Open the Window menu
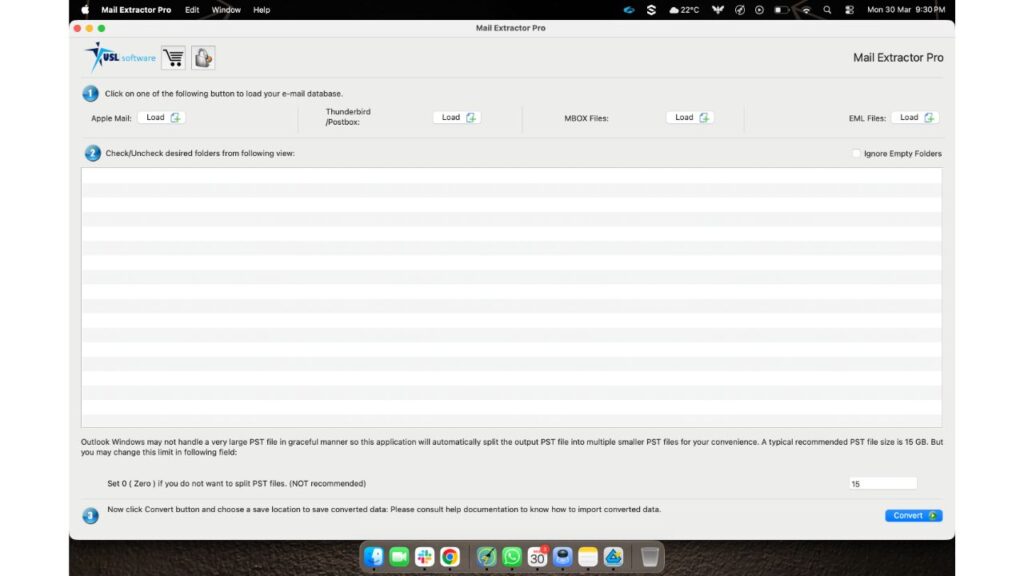 click(x=226, y=10)
